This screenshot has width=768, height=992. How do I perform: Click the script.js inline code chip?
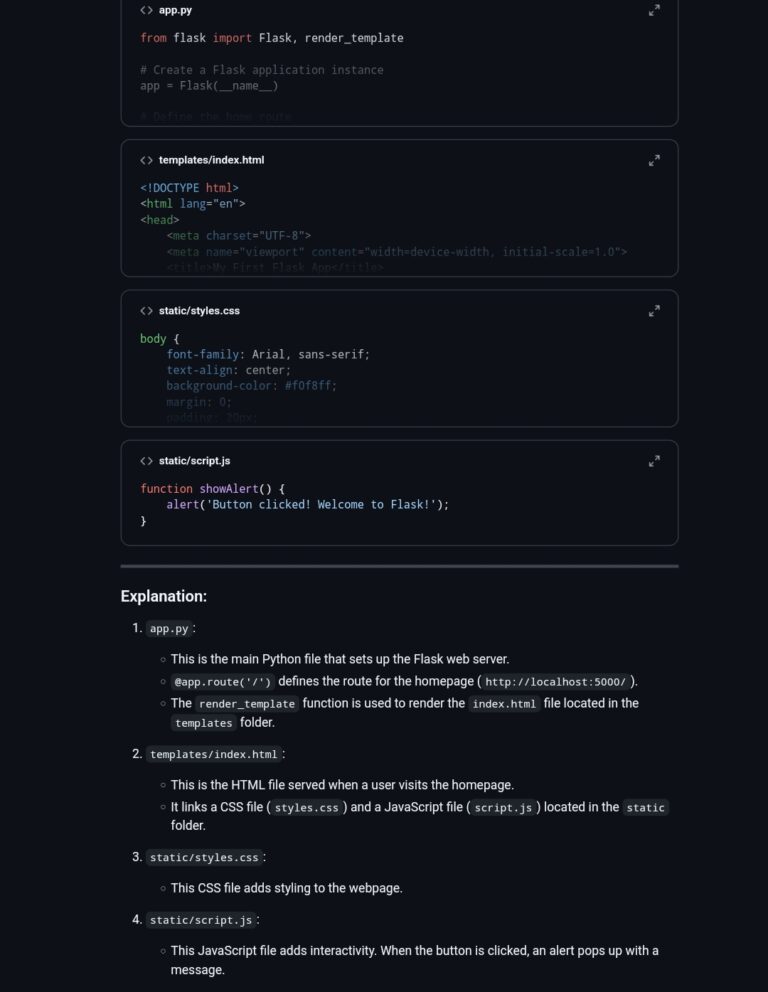(x=503, y=807)
